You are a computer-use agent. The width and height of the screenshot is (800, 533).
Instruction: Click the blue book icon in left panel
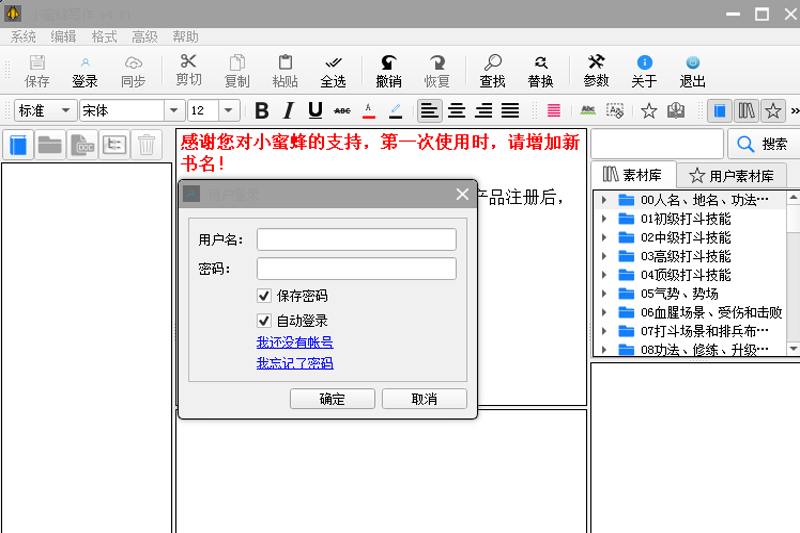[19, 145]
